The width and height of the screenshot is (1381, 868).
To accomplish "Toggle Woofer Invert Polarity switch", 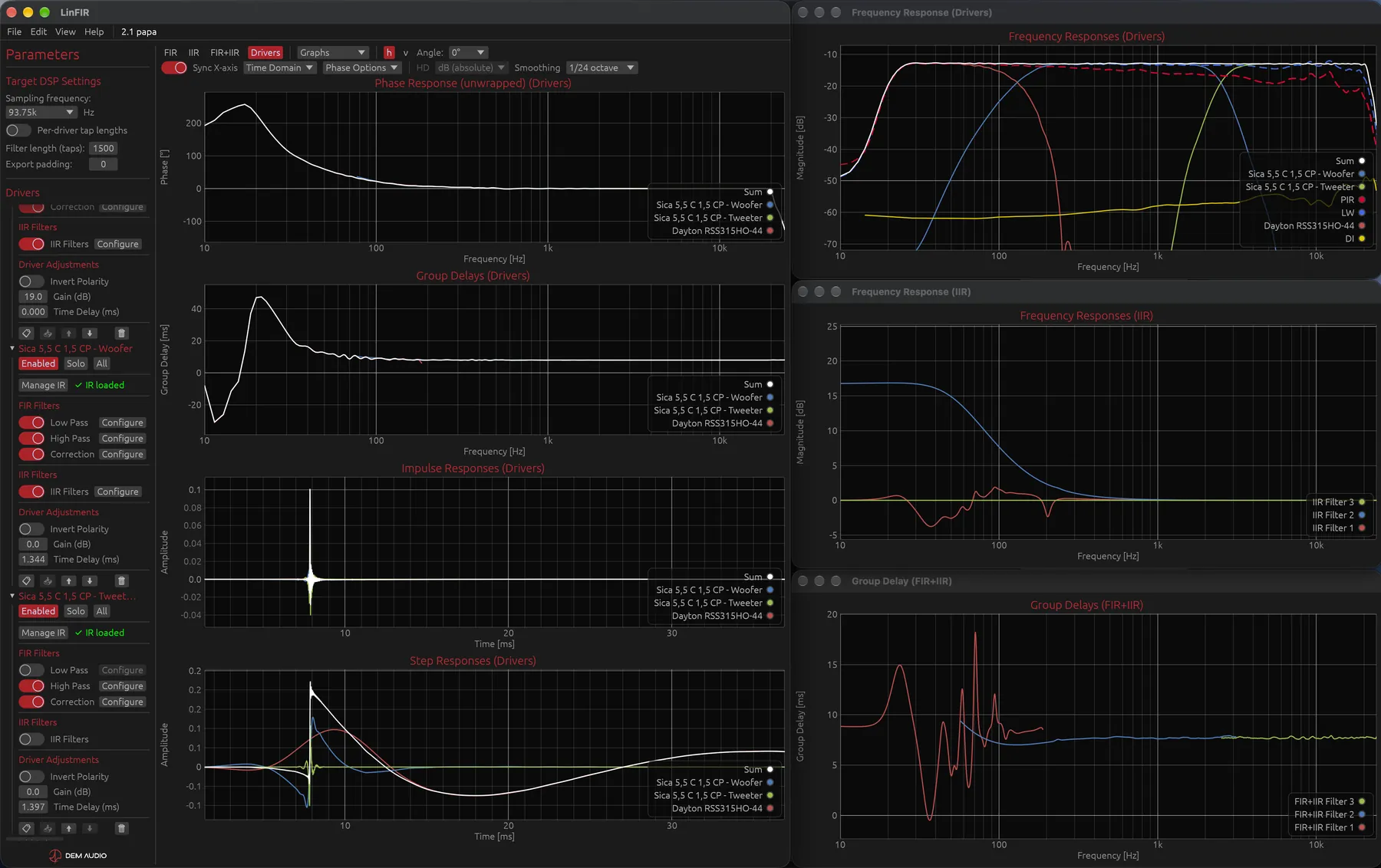I will [x=31, y=529].
